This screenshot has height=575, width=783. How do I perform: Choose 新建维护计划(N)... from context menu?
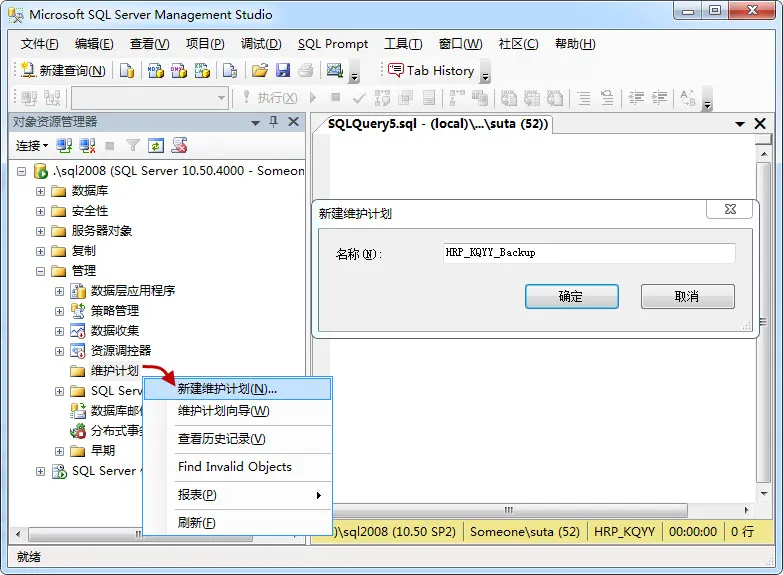click(238, 389)
